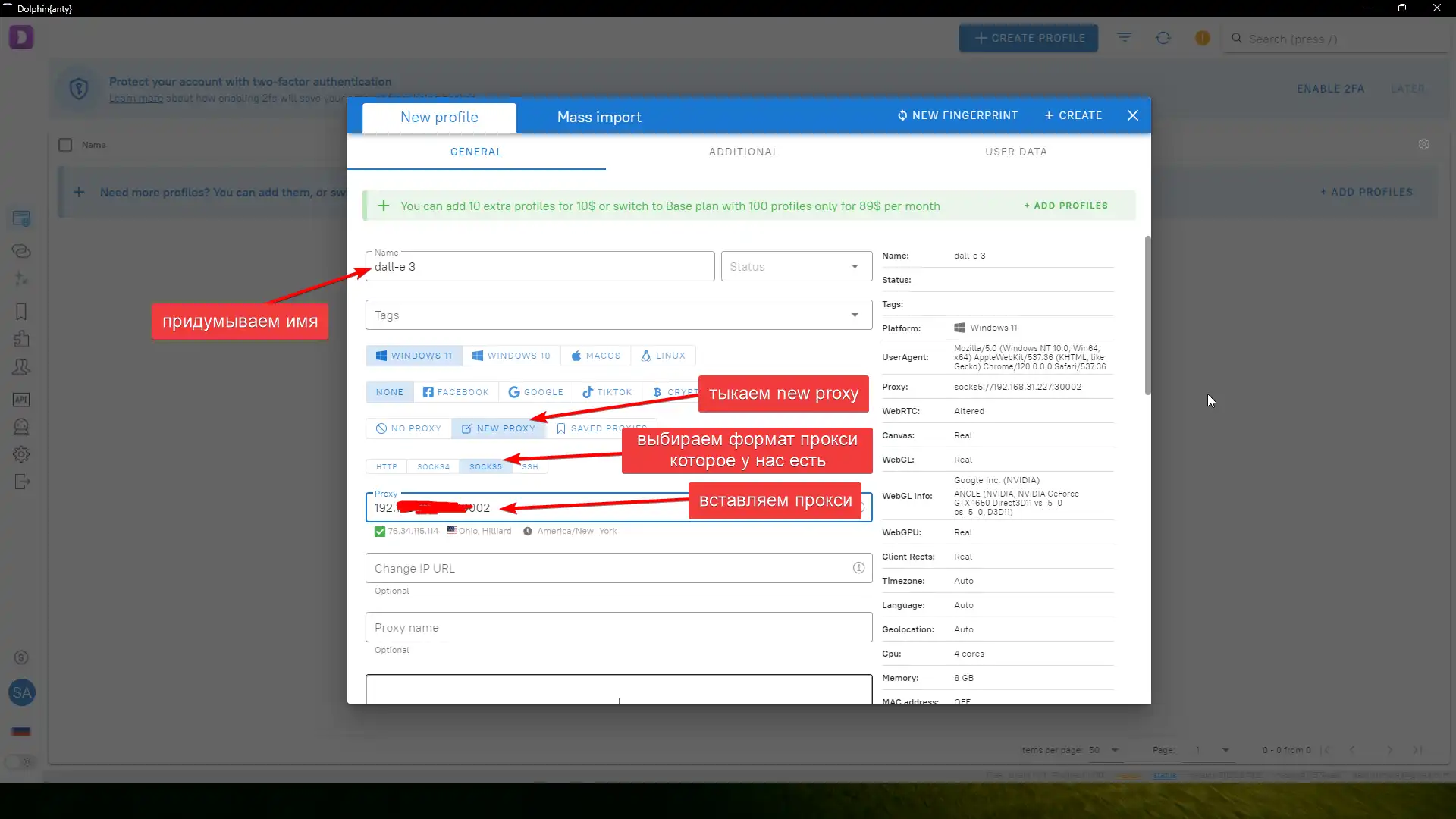Close the New profile dialog
Image resolution: width=1456 pixels, height=819 pixels.
(1133, 115)
